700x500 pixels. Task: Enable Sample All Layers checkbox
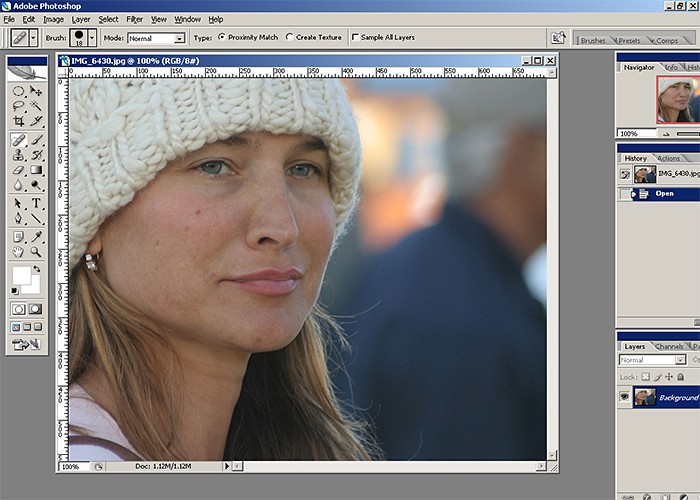click(x=355, y=37)
